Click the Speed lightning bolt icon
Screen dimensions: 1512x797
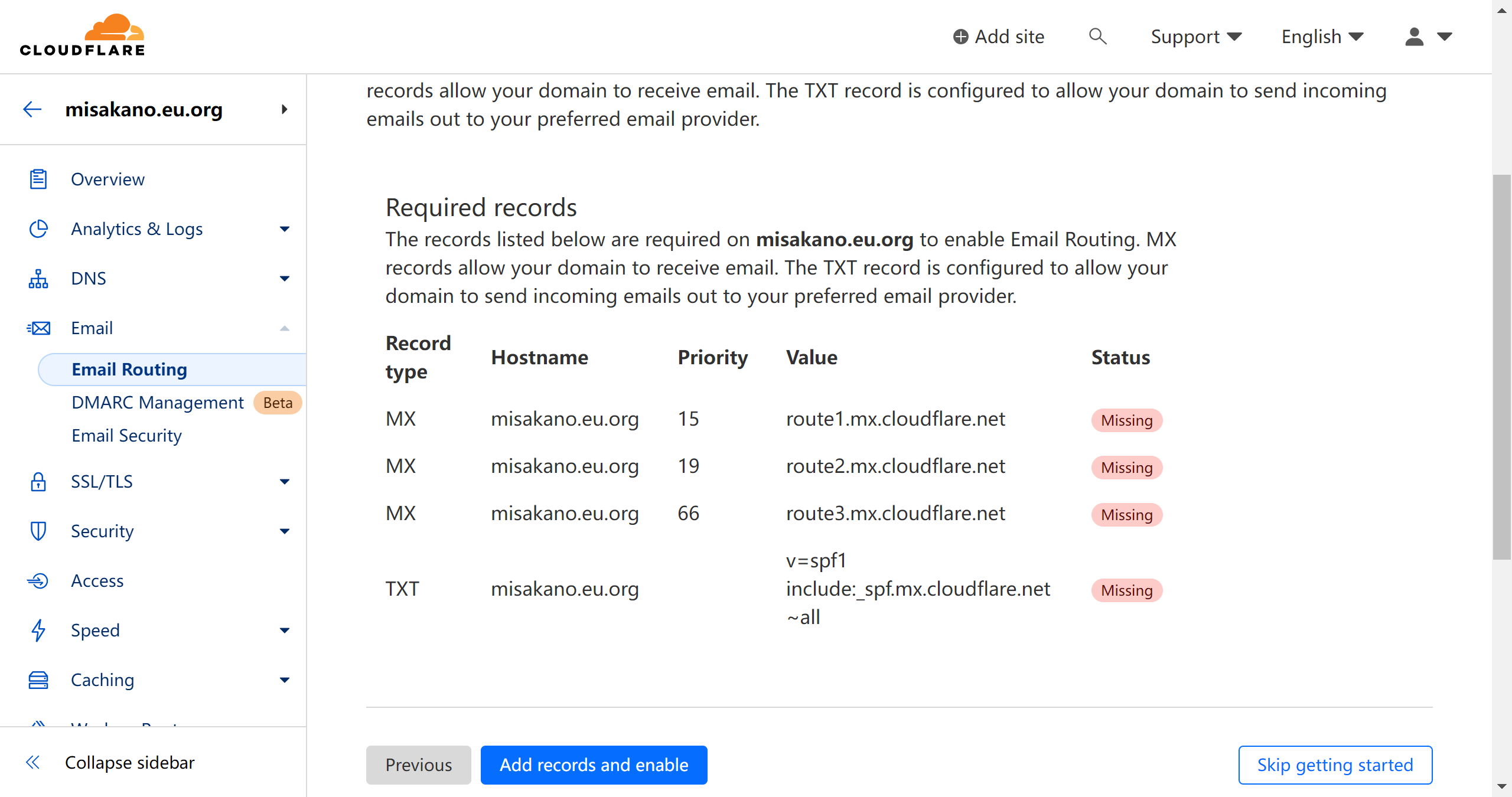(38, 630)
